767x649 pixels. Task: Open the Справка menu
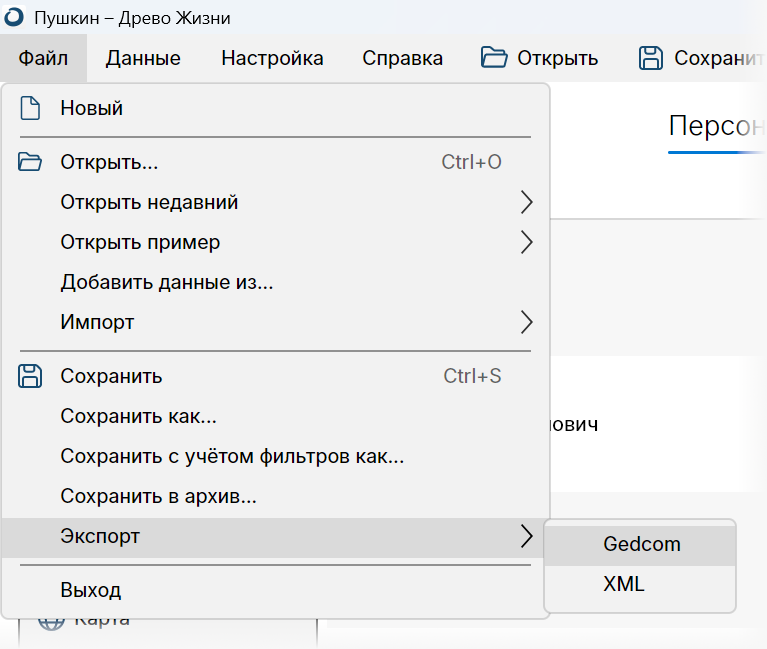pyautogui.click(x=403, y=58)
